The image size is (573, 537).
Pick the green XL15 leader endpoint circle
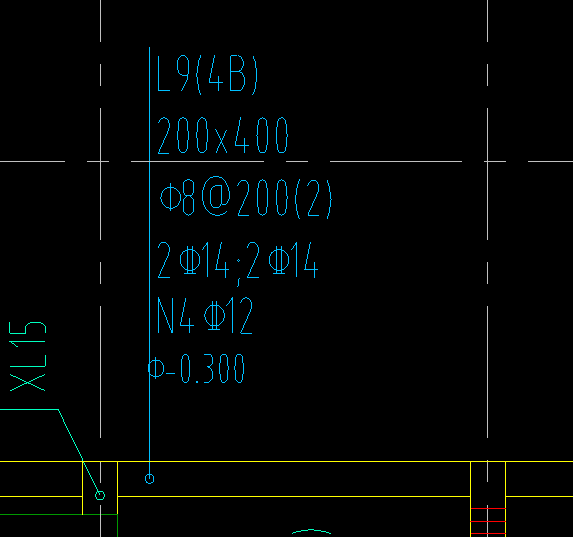pyautogui.click(x=100, y=495)
